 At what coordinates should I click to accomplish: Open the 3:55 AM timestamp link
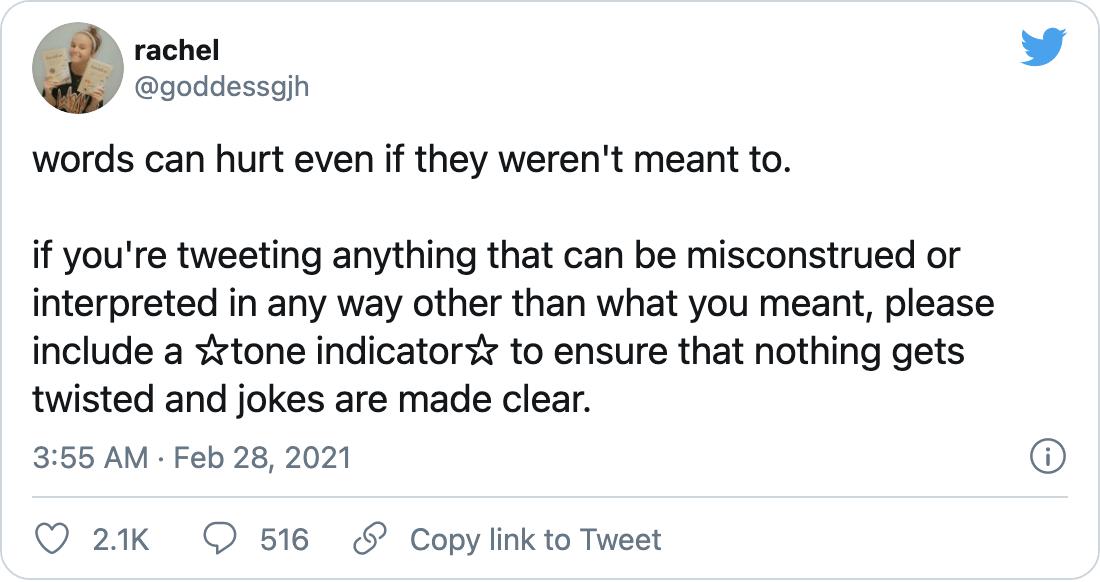point(90,458)
